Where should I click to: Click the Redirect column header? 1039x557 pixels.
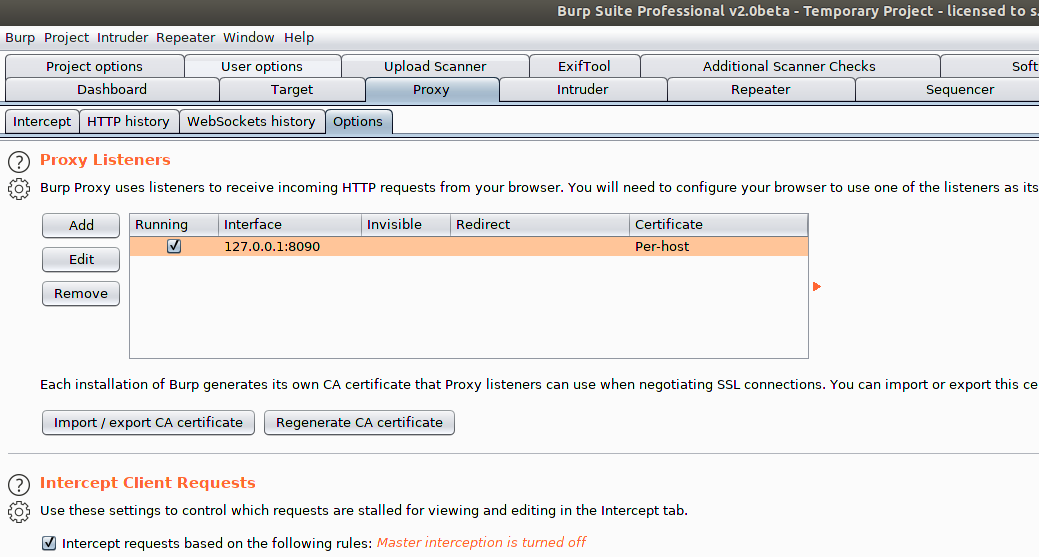(x=539, y=225)
